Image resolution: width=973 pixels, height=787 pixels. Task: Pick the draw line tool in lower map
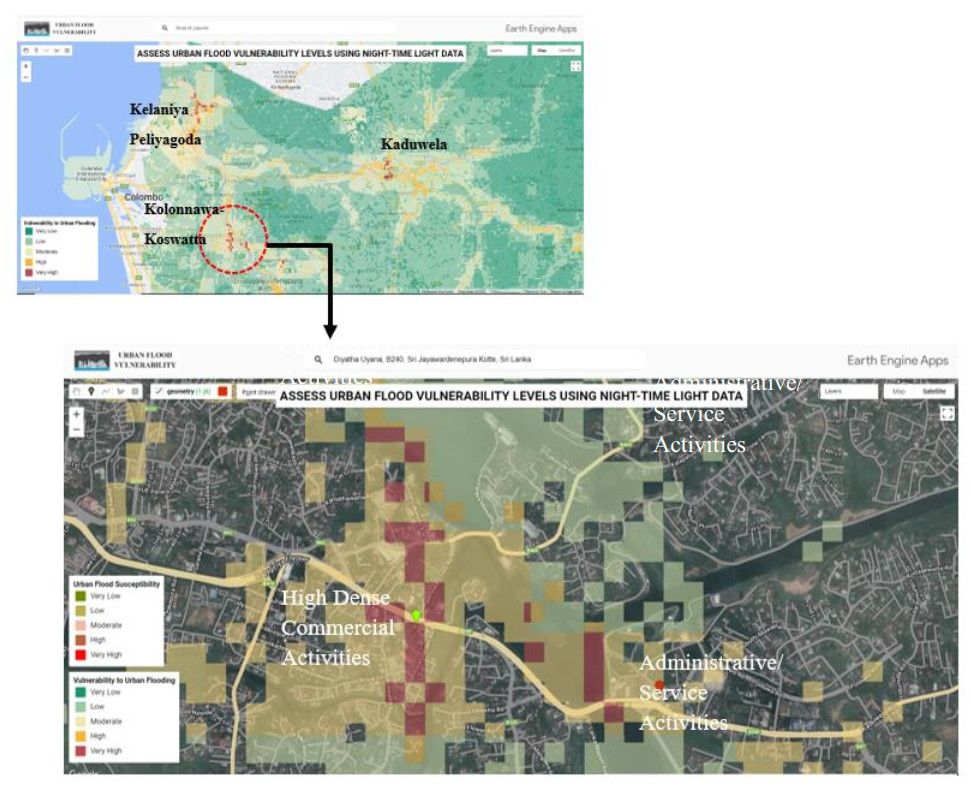coord(104,392)
